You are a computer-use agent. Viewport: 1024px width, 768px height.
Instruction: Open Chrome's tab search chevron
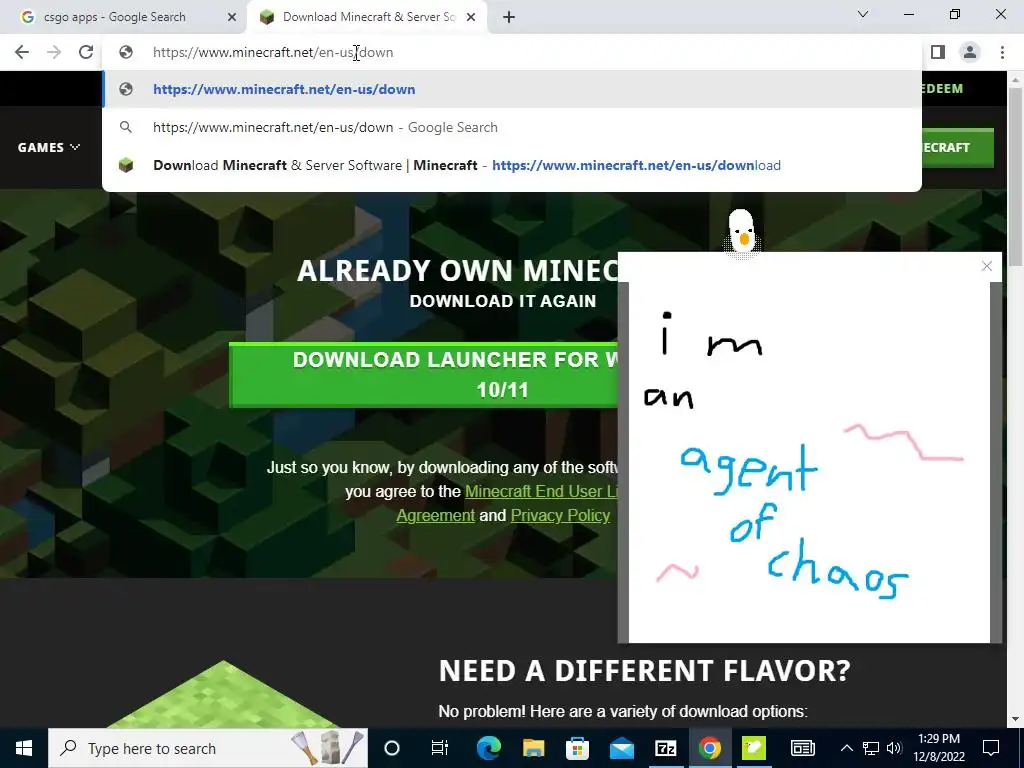pyautogui.click(x=863, y=14)
